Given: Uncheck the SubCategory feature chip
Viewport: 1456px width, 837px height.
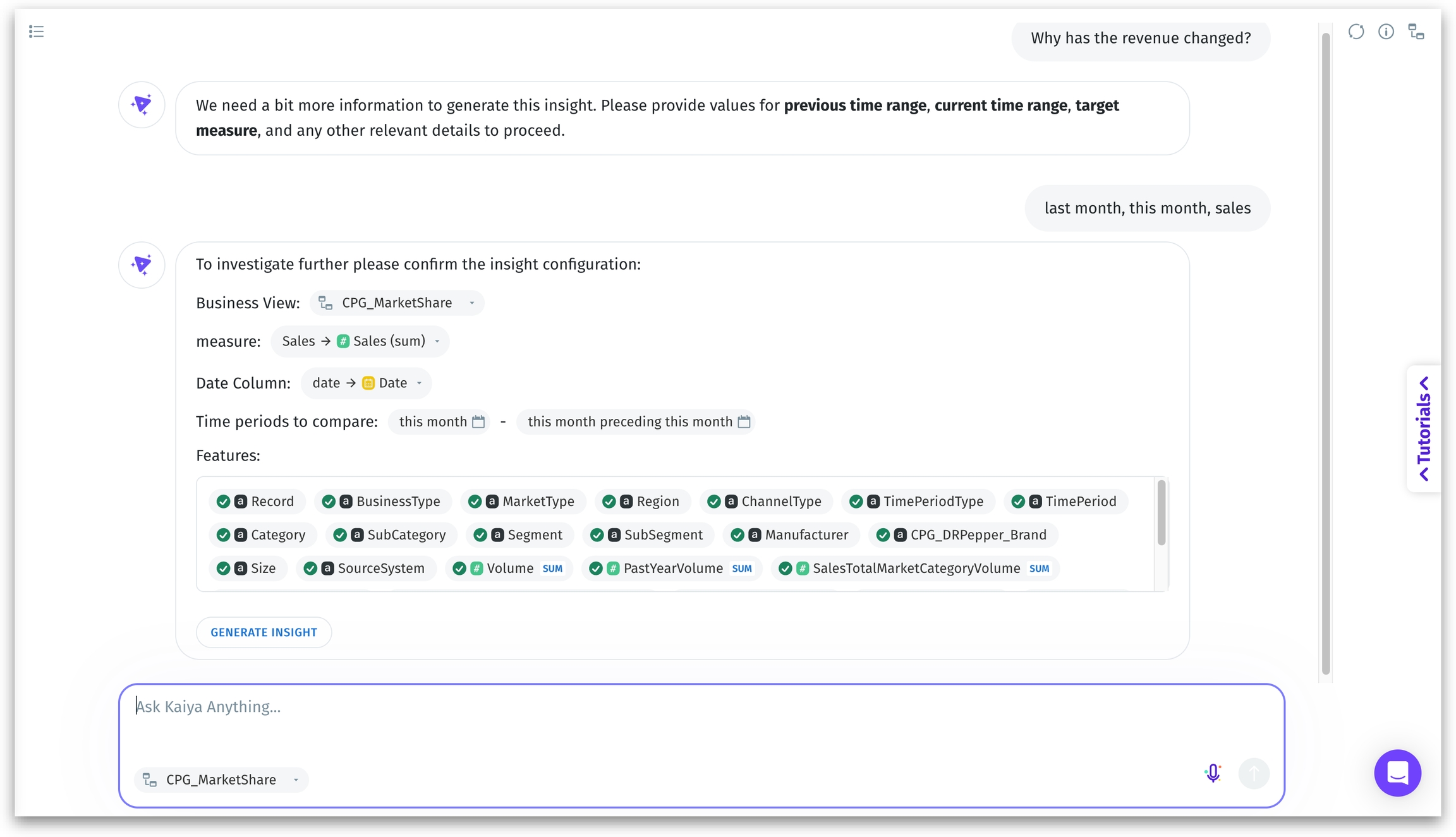Looking at the screenshot, I should tap(340, 534).
